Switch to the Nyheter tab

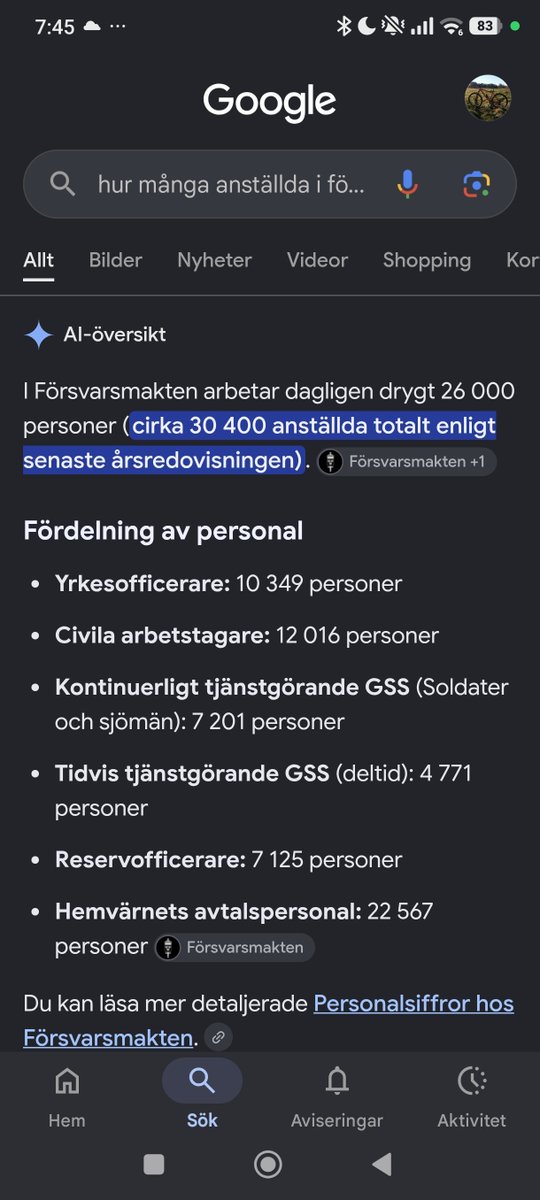tap(215, 260)
